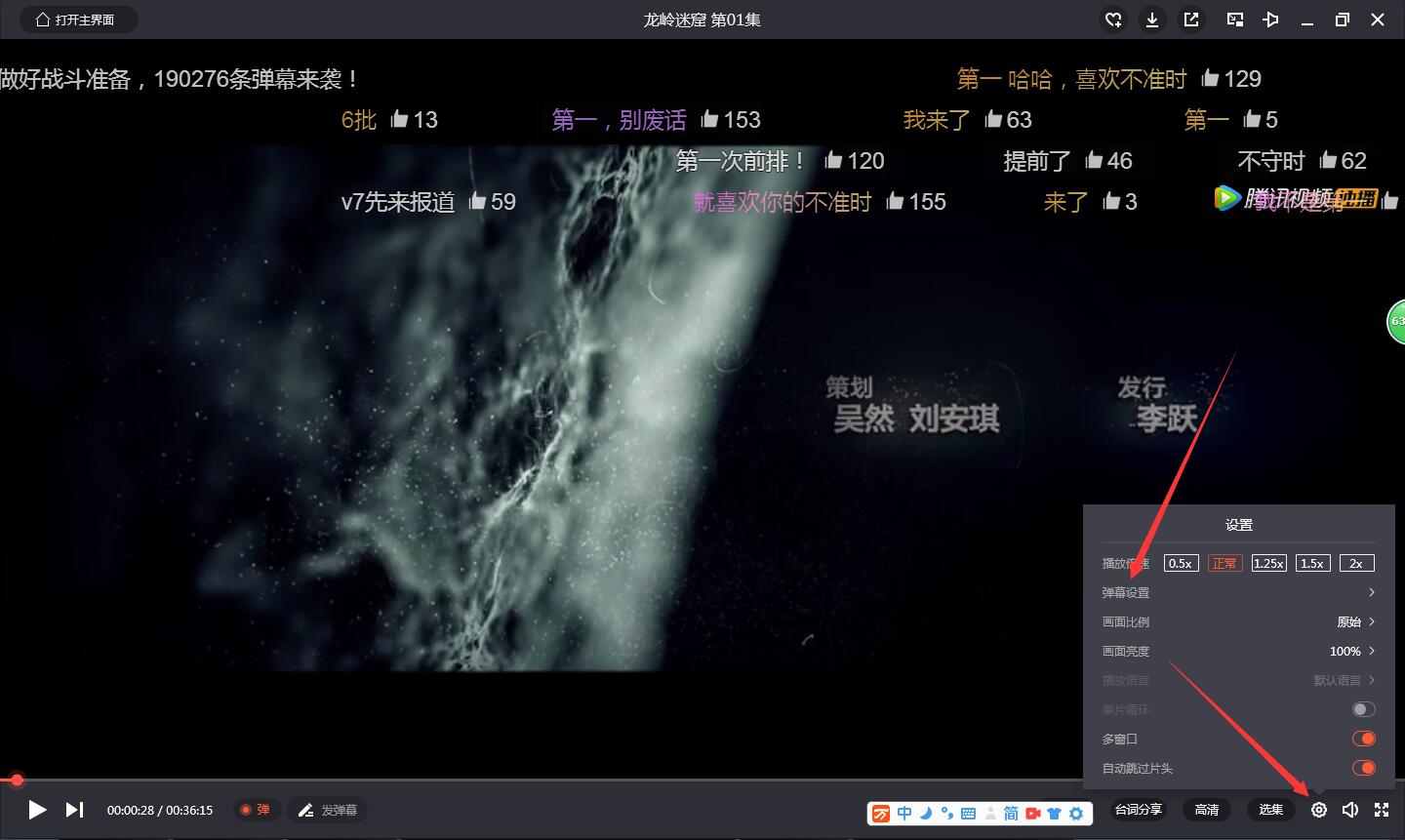Like comment 就喜欢你的不准时 thumbs-up
1405x840 pixels.
(x=895, y=201)
